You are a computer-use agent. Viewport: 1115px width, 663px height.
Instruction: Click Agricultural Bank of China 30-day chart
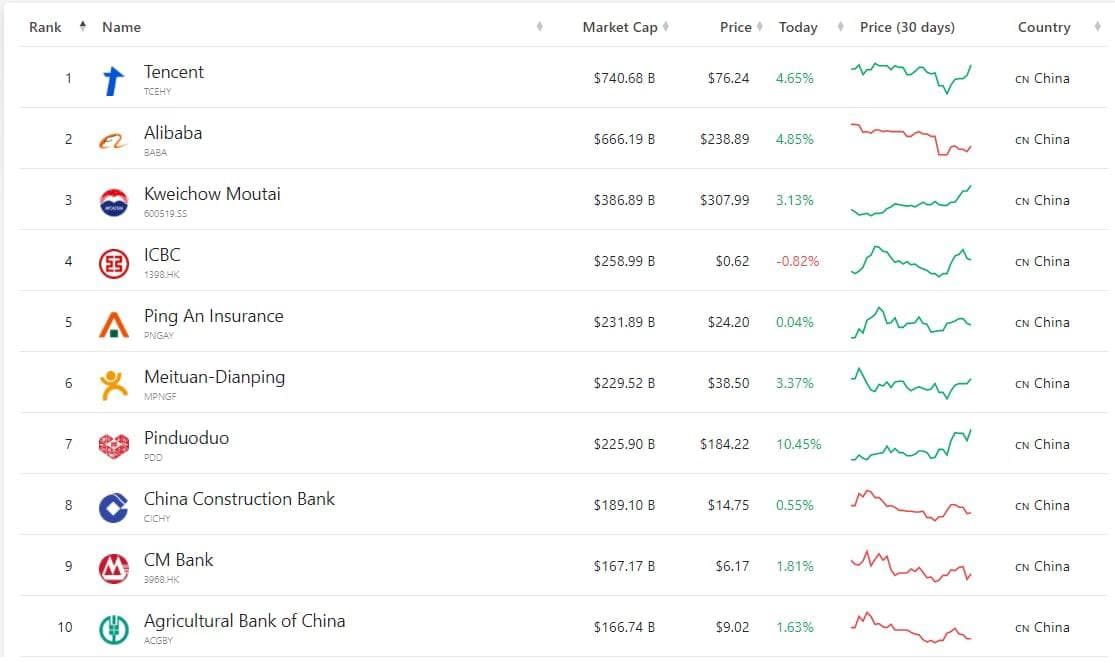[911, 627]
